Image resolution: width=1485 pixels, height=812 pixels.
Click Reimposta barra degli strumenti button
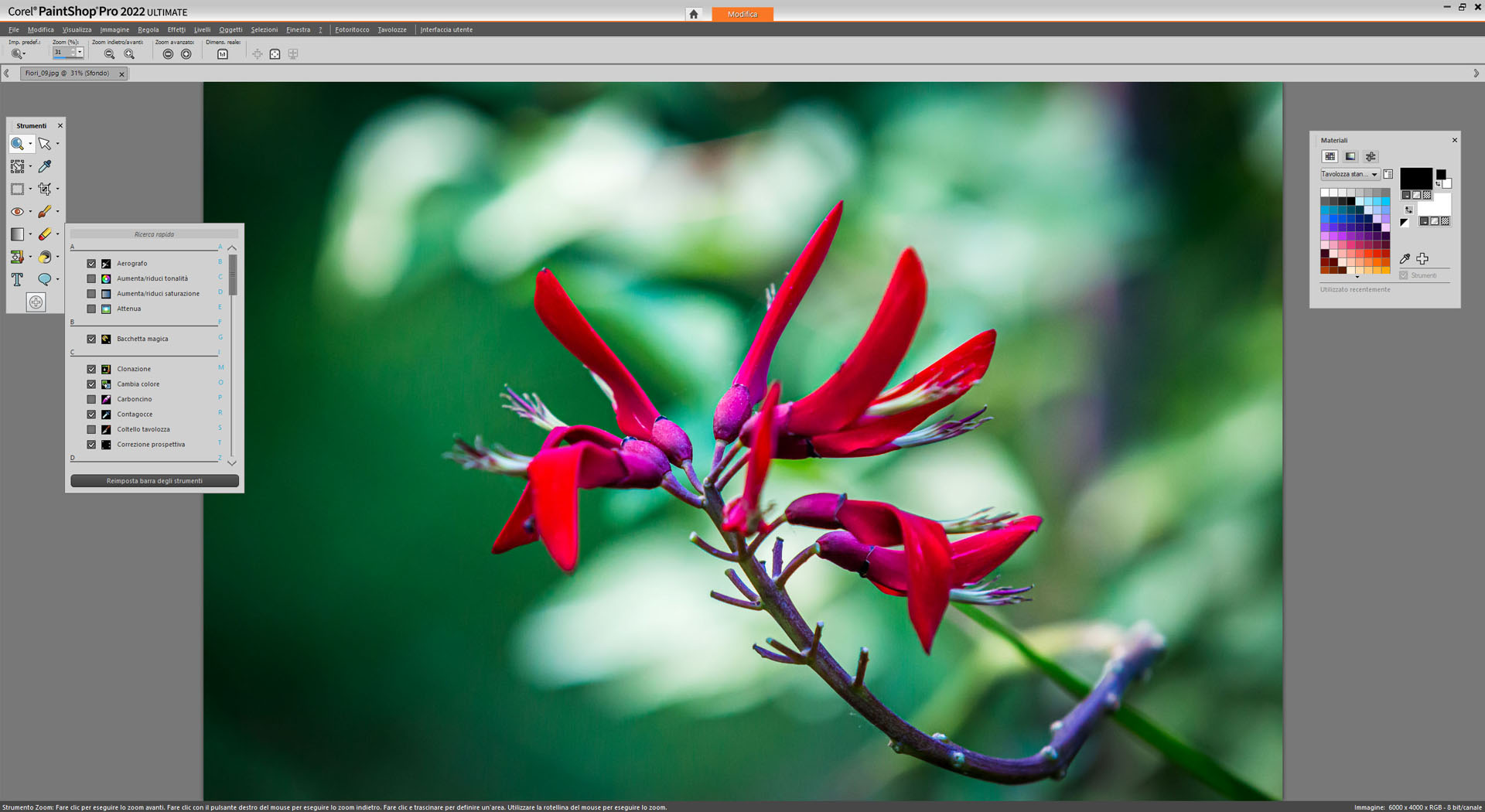coord(155,481)
